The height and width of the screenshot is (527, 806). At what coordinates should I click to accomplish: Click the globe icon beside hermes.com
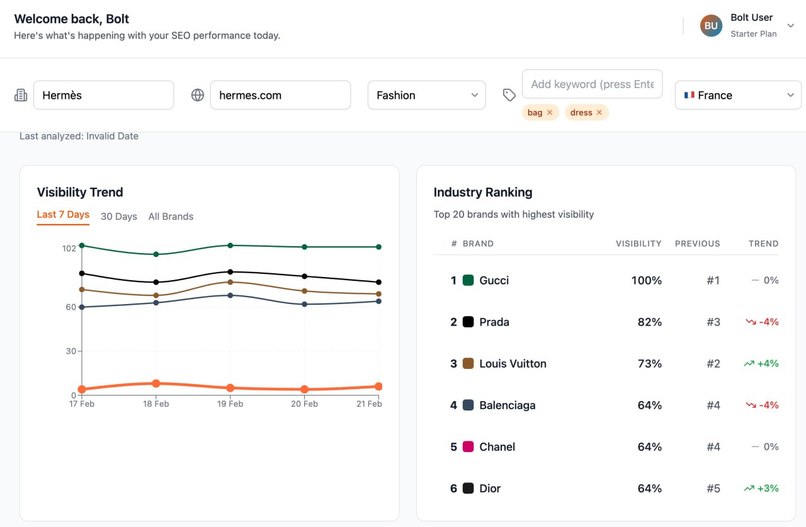pyautogui.click(x=197, y=95)
